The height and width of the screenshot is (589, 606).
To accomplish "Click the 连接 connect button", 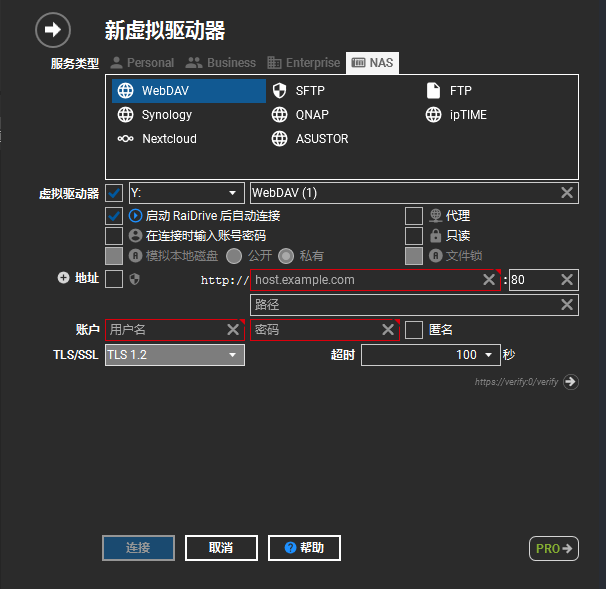I will [x=138, y=548].
